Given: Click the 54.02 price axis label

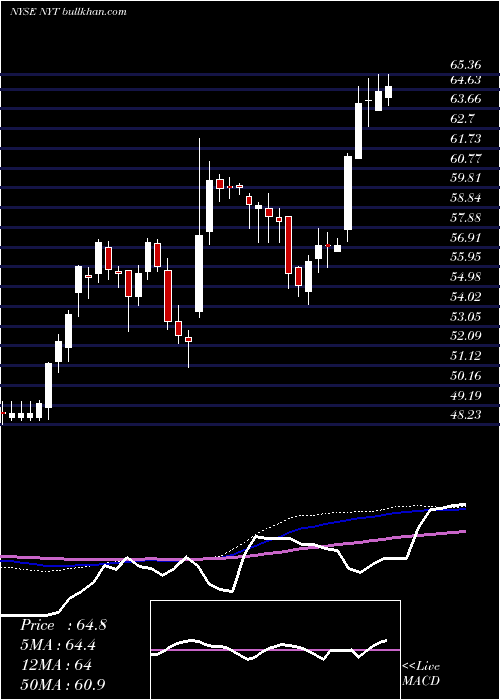Looking at the screenshot, I should 466,296.
